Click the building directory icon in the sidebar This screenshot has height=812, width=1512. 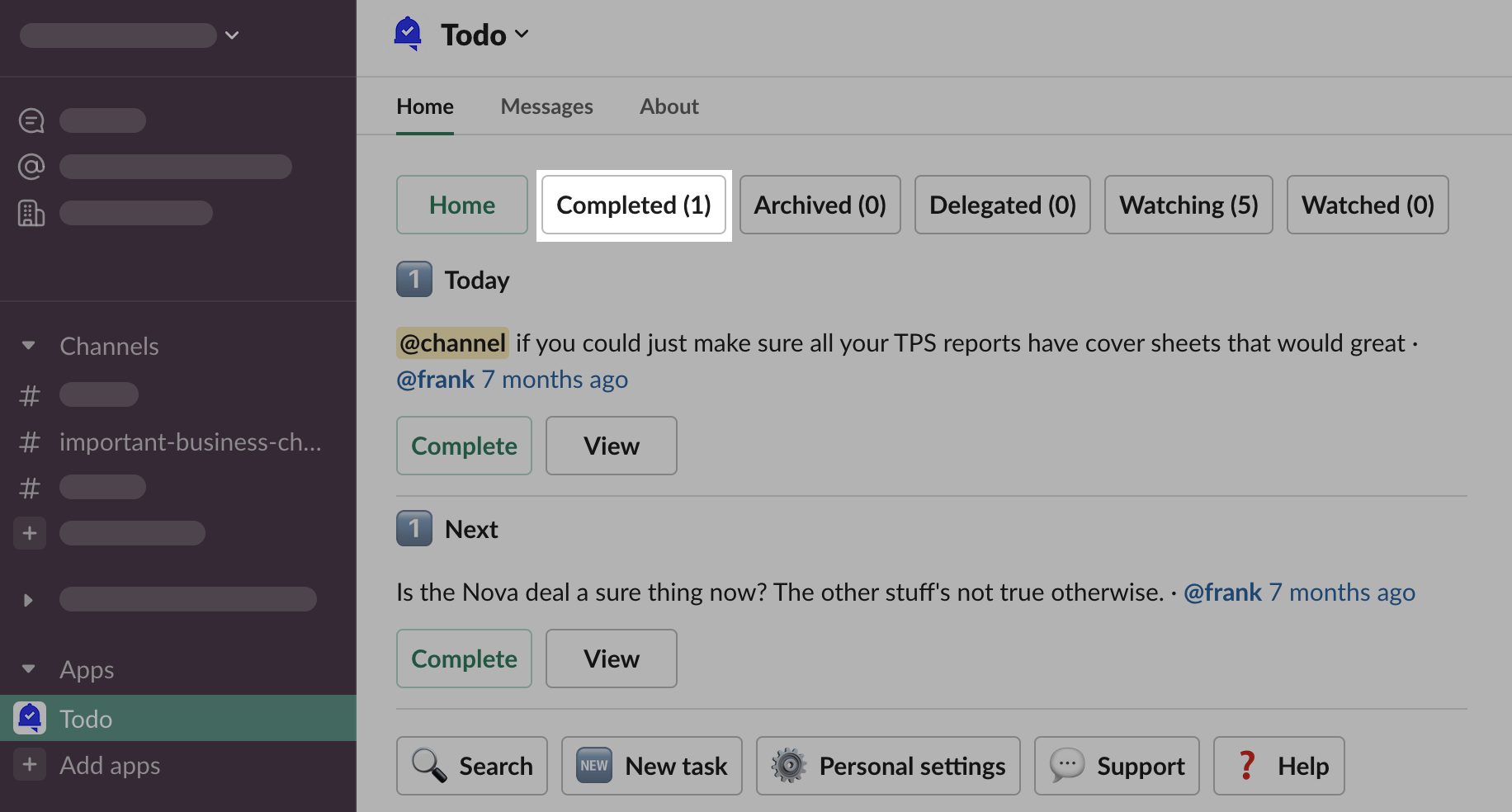tap(31, 213)
